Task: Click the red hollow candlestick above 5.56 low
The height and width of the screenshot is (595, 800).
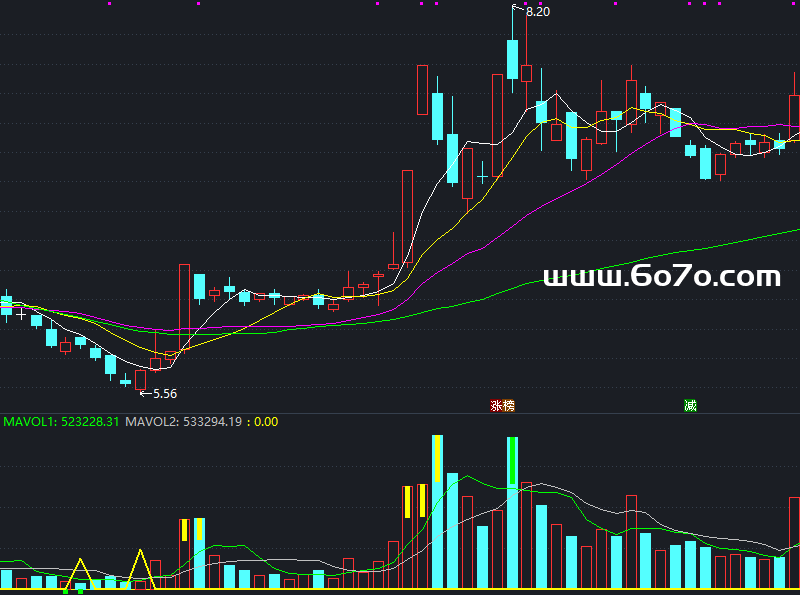Action: coord(141,380)
